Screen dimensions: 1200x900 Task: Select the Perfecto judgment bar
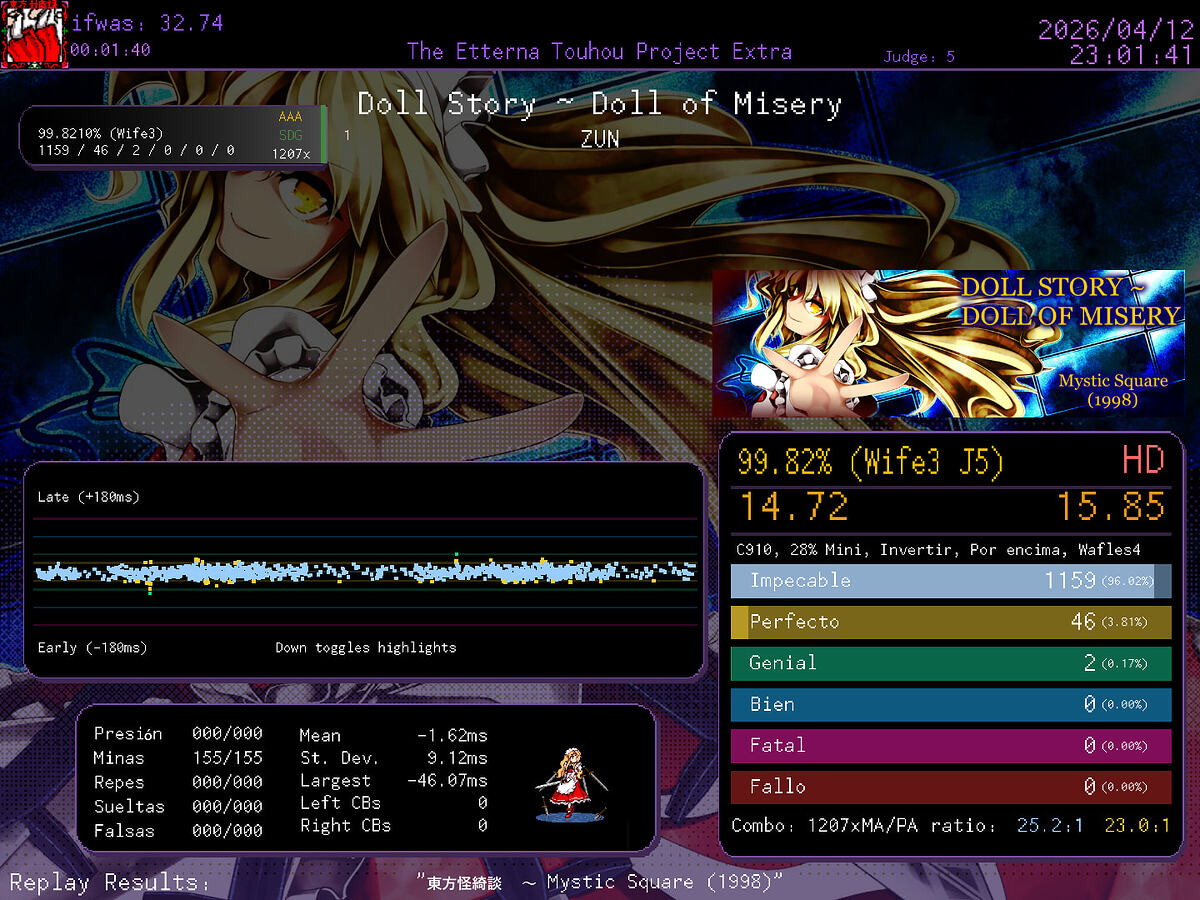tap(951, 622)
